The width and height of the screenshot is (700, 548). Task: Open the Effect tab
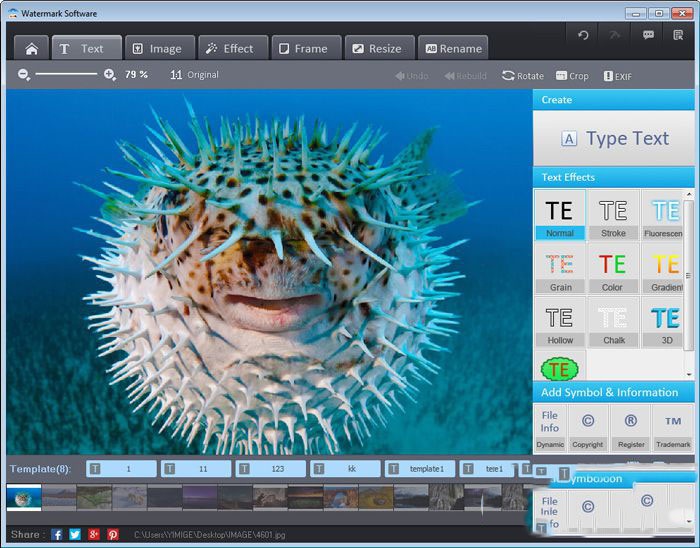coord(233,48)
